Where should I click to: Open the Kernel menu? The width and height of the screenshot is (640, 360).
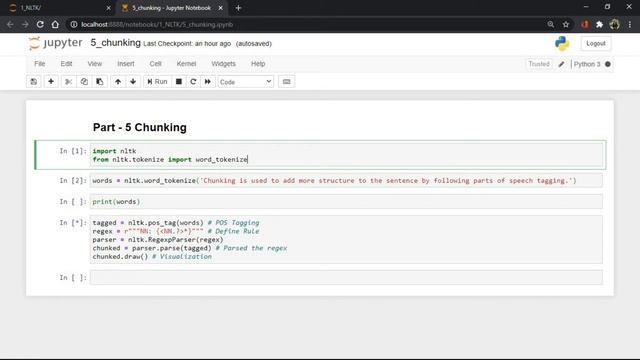click(186, 64)
